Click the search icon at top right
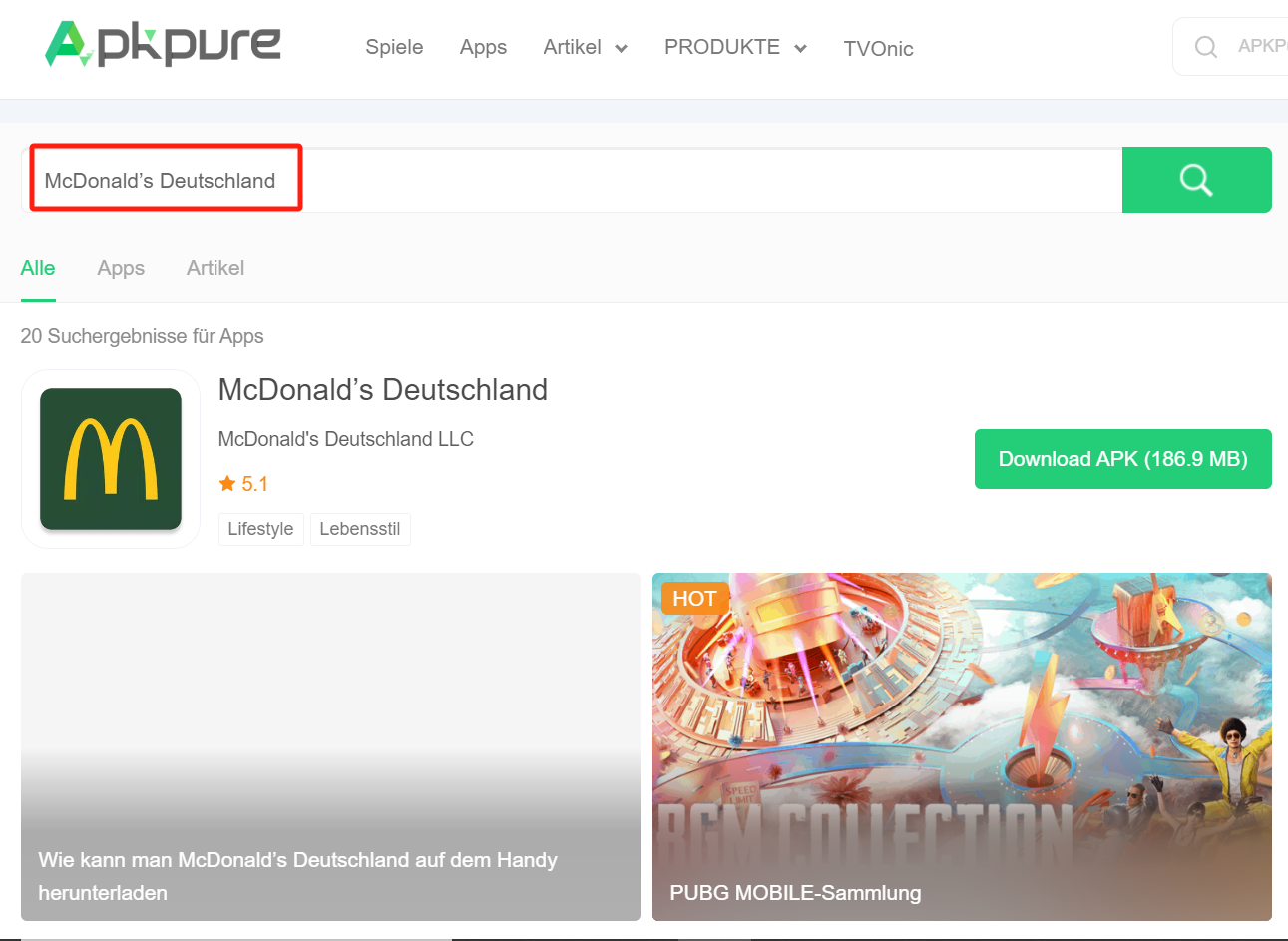The image size is (1288, 941). [1206, 46]
